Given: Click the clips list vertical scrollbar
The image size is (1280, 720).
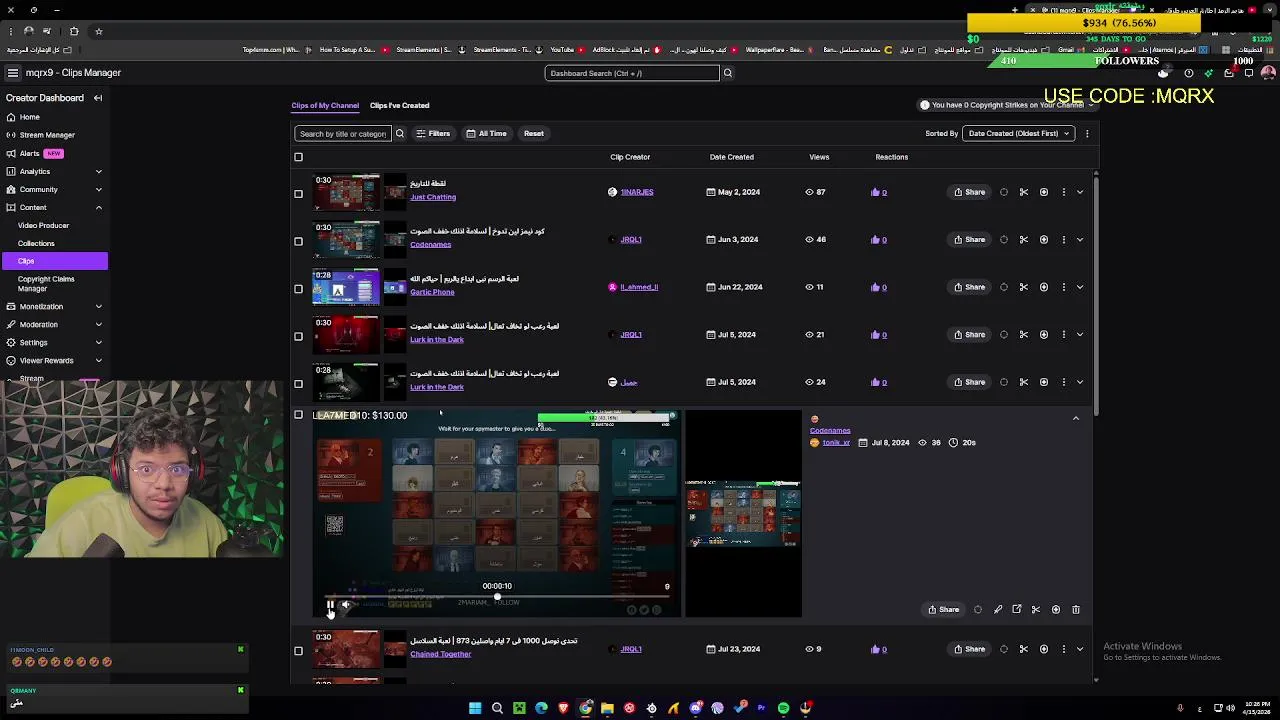Looking at the screenshot, I should click(1096, 295).
